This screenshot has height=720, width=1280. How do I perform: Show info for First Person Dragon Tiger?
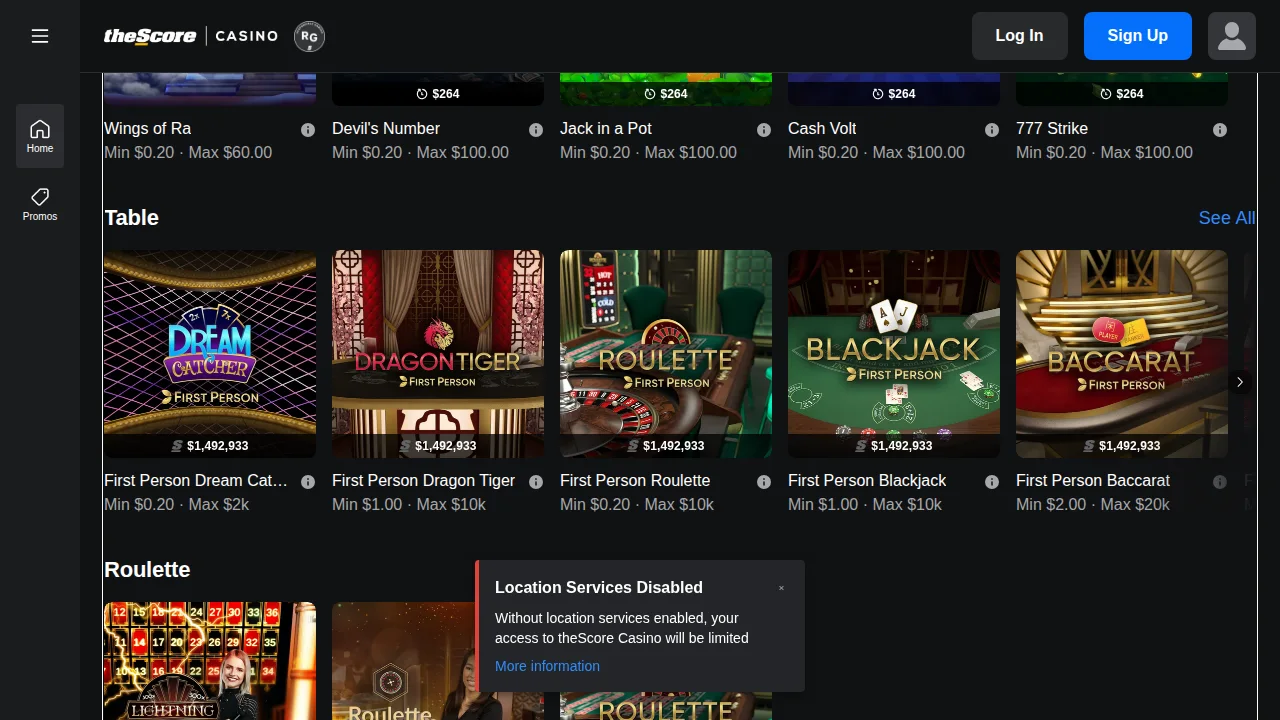click(536, 482)
